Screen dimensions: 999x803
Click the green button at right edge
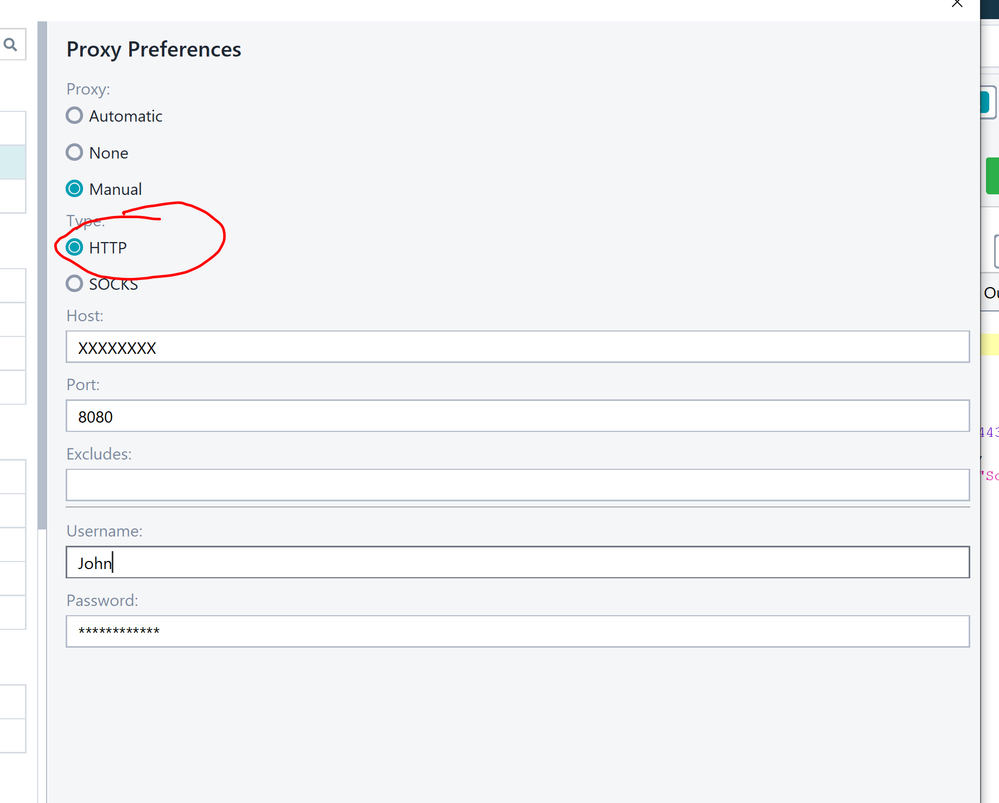click(992, 176)
